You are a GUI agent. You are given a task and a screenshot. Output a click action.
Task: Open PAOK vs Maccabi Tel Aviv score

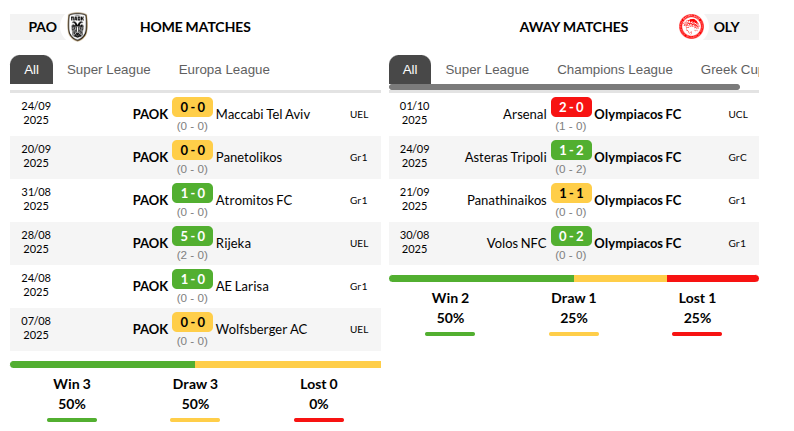pyautogui.click(x=192, y=107)
